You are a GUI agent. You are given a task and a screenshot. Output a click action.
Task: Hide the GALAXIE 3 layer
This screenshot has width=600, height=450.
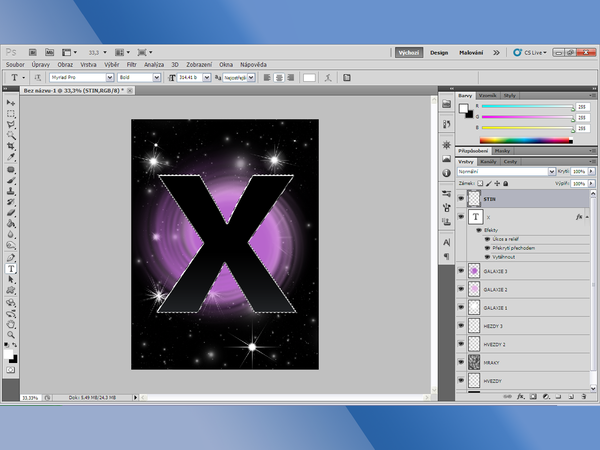coord(461,271)
